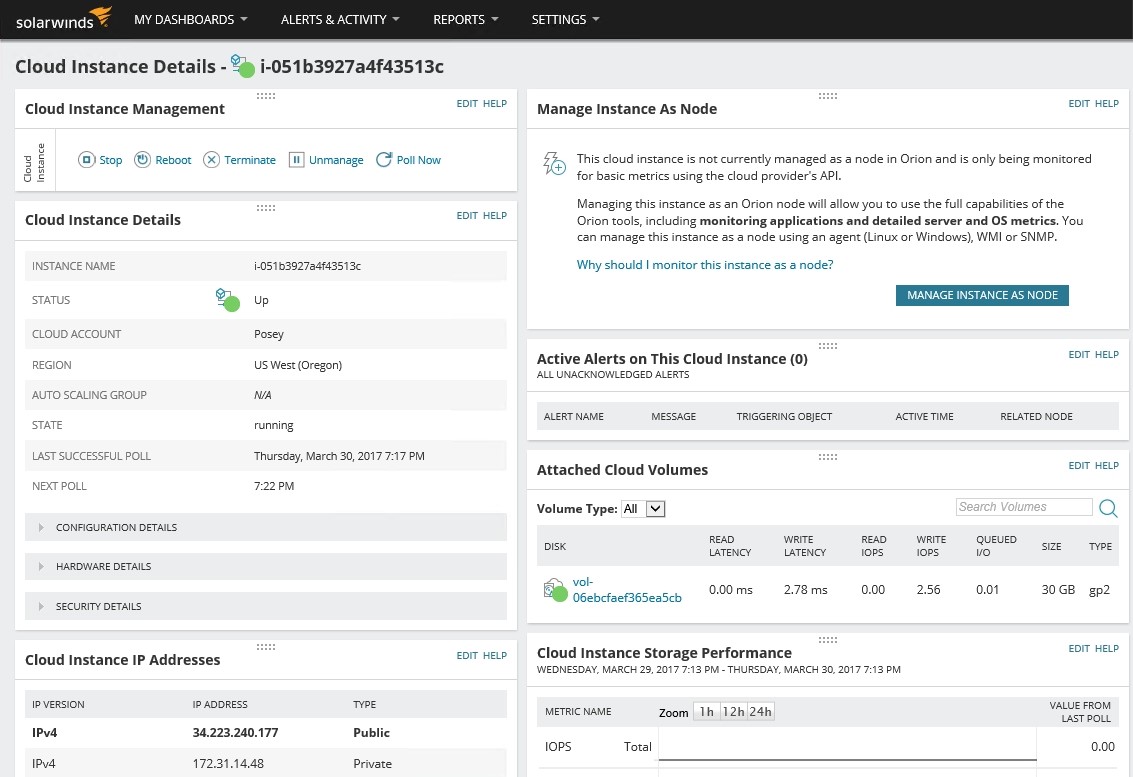Click the Active Time column header

click(924, 416)
